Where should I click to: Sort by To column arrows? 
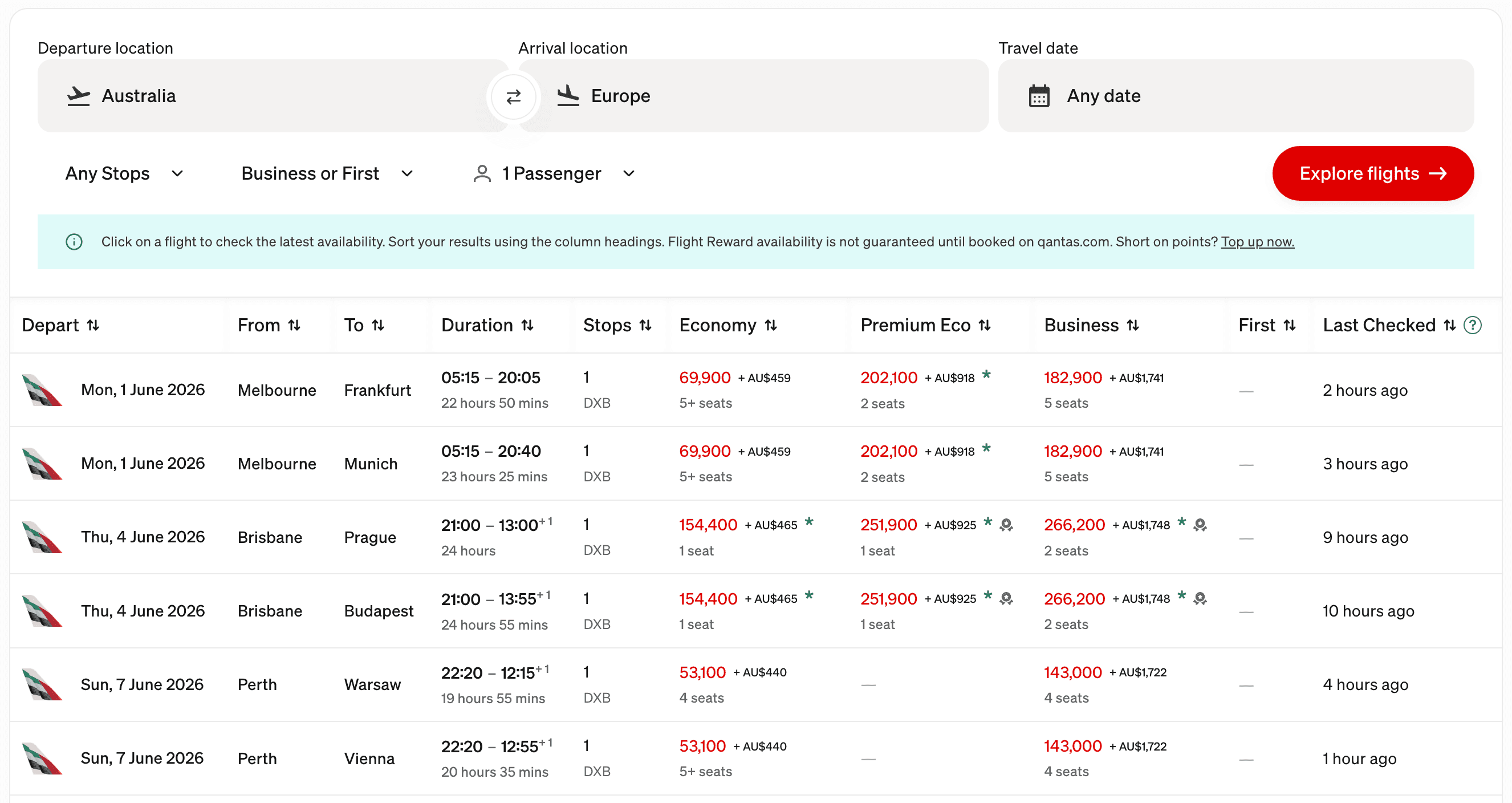(x=378, y=325)
